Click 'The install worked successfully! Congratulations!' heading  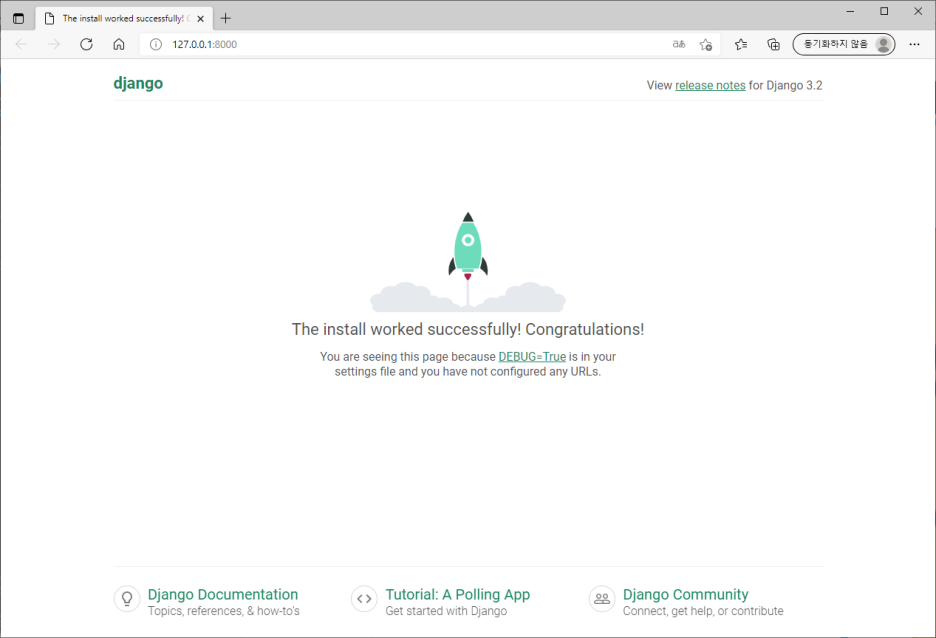tap(468, 329)
